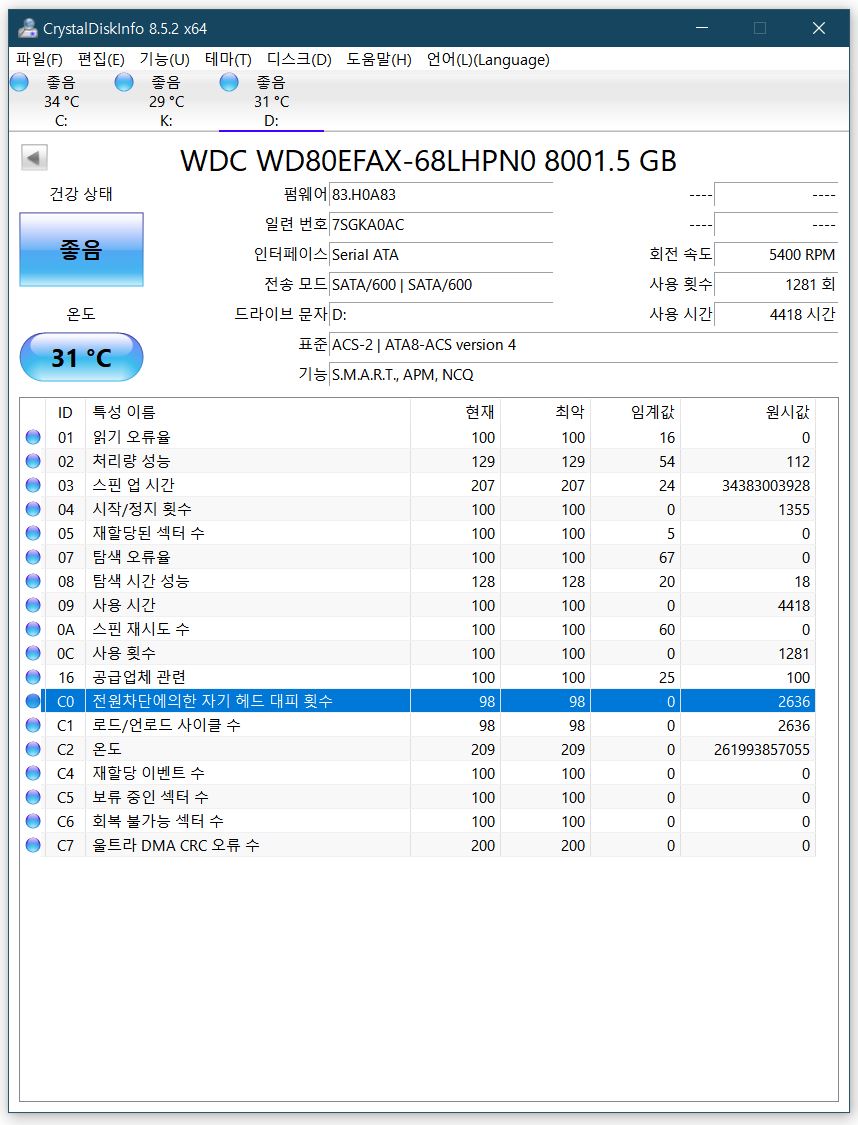This screenshot has height=1125, width=858.
Task: Click the rotation speed value 5400 RPM
Action: (776, 255)
